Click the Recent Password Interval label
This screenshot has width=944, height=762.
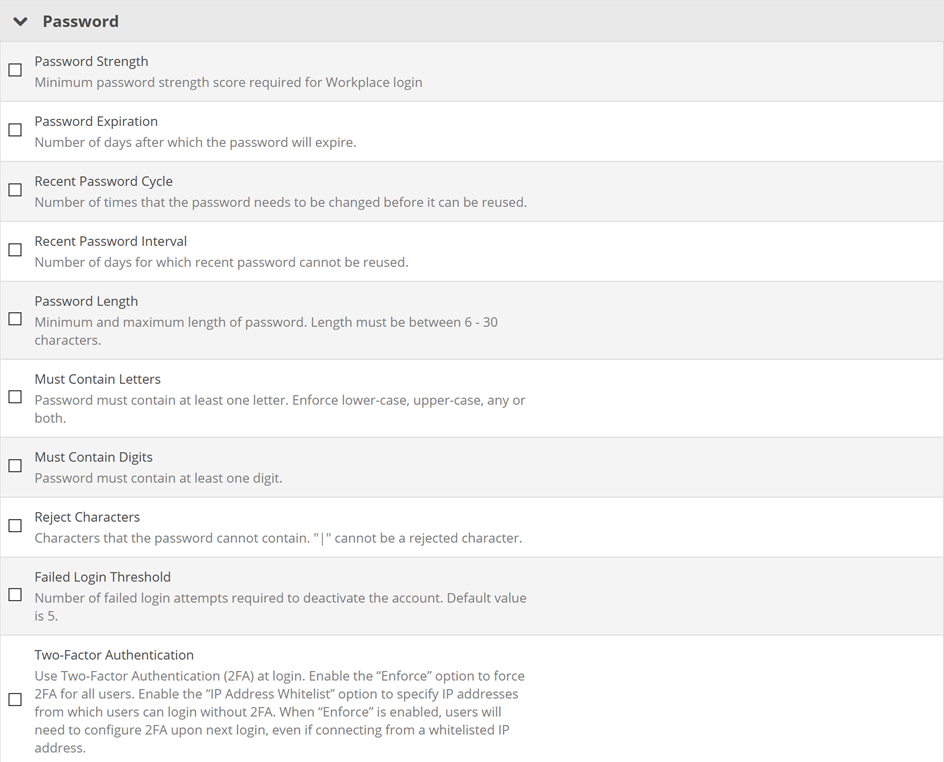tap(110, 241)
